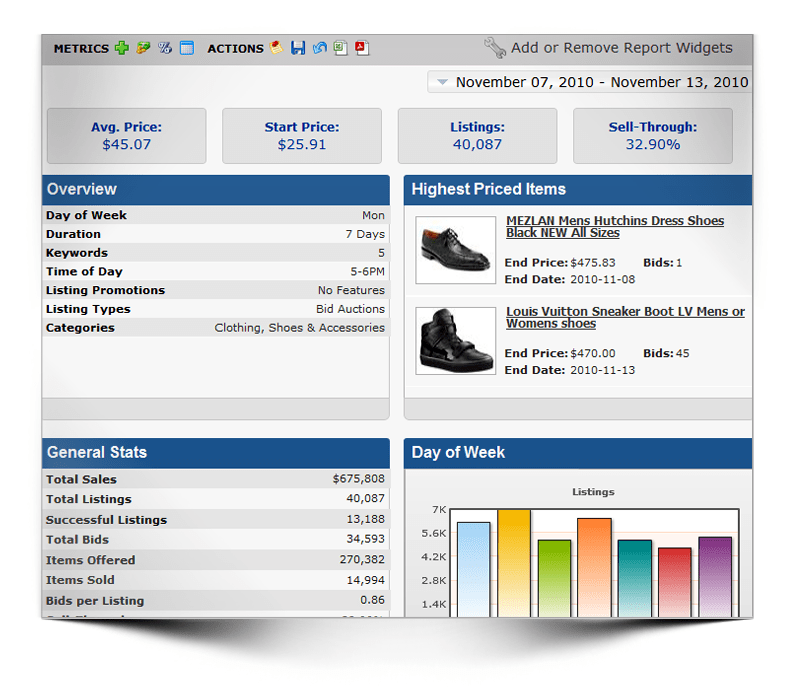Refresh the report with the blue arrow icon
The height and width of the screenshot is (687, 800).
(319, 48)
